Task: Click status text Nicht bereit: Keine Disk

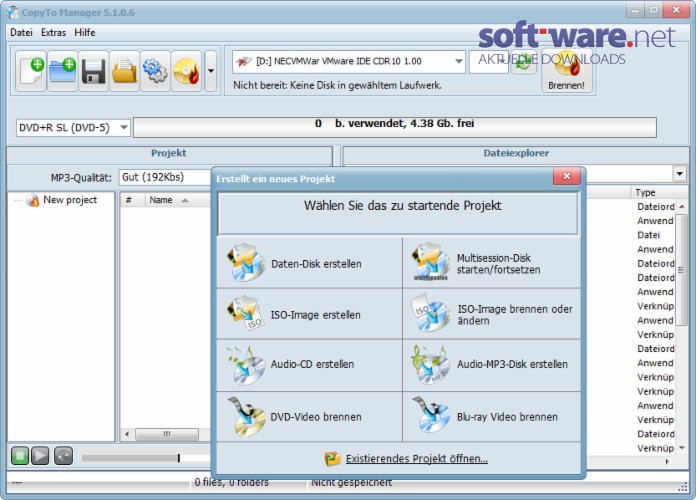Action: [x=337, y=85]
